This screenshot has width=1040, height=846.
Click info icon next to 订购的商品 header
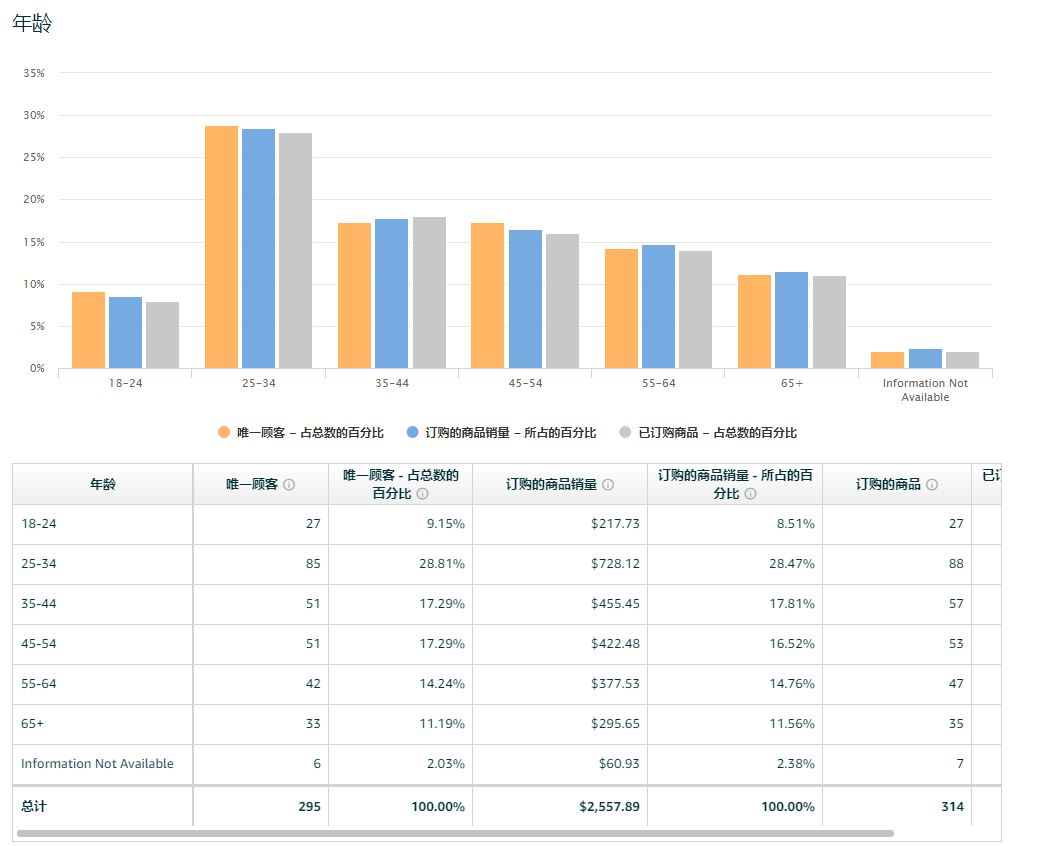932,485
